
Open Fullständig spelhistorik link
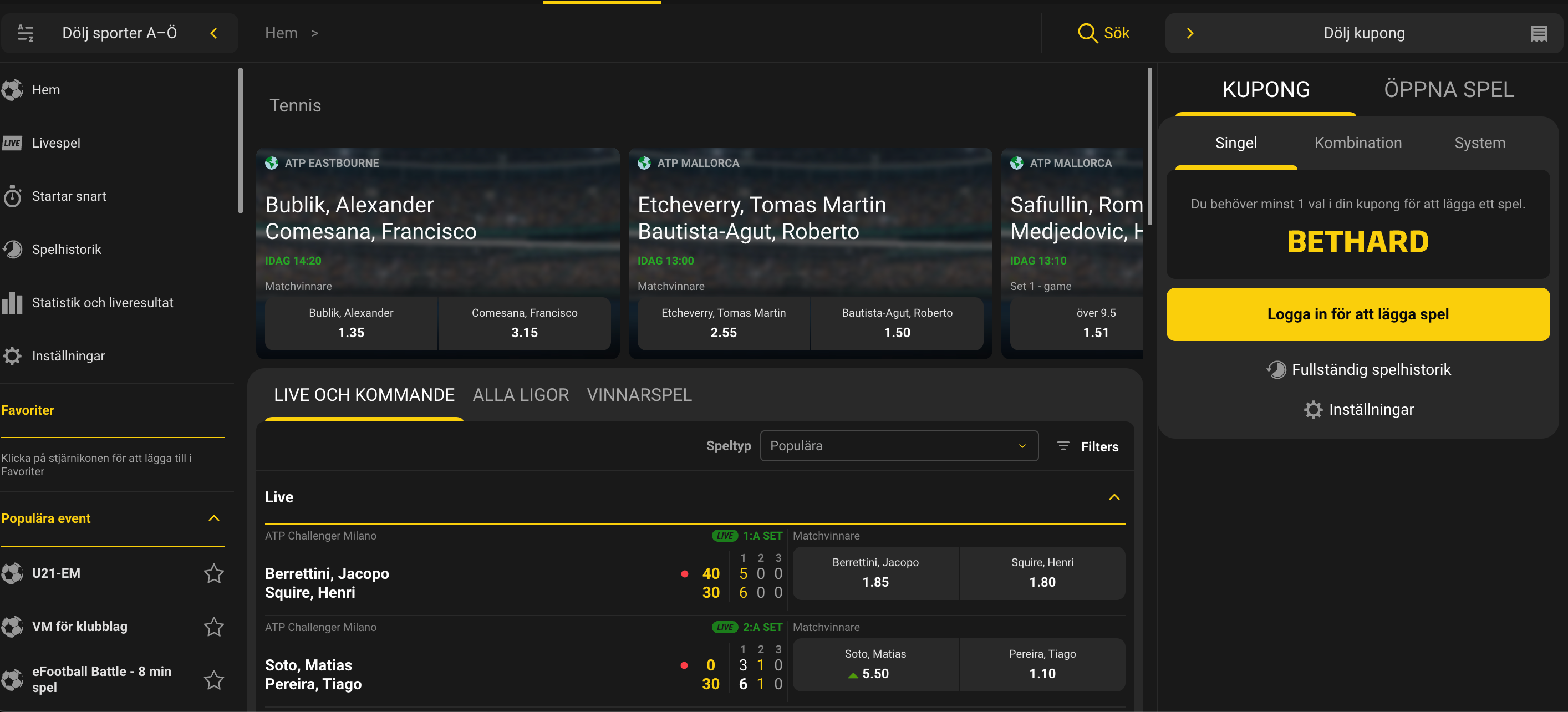[x=1371, y=369]
